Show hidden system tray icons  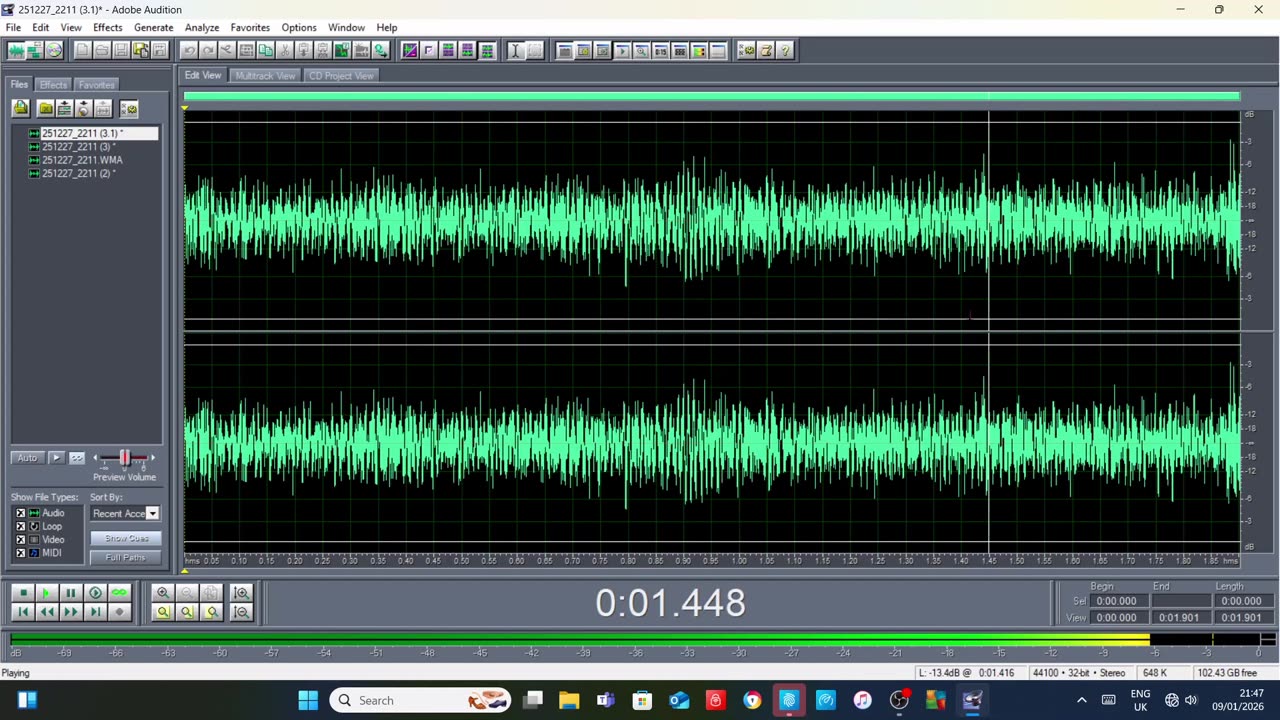[1081, 700]
